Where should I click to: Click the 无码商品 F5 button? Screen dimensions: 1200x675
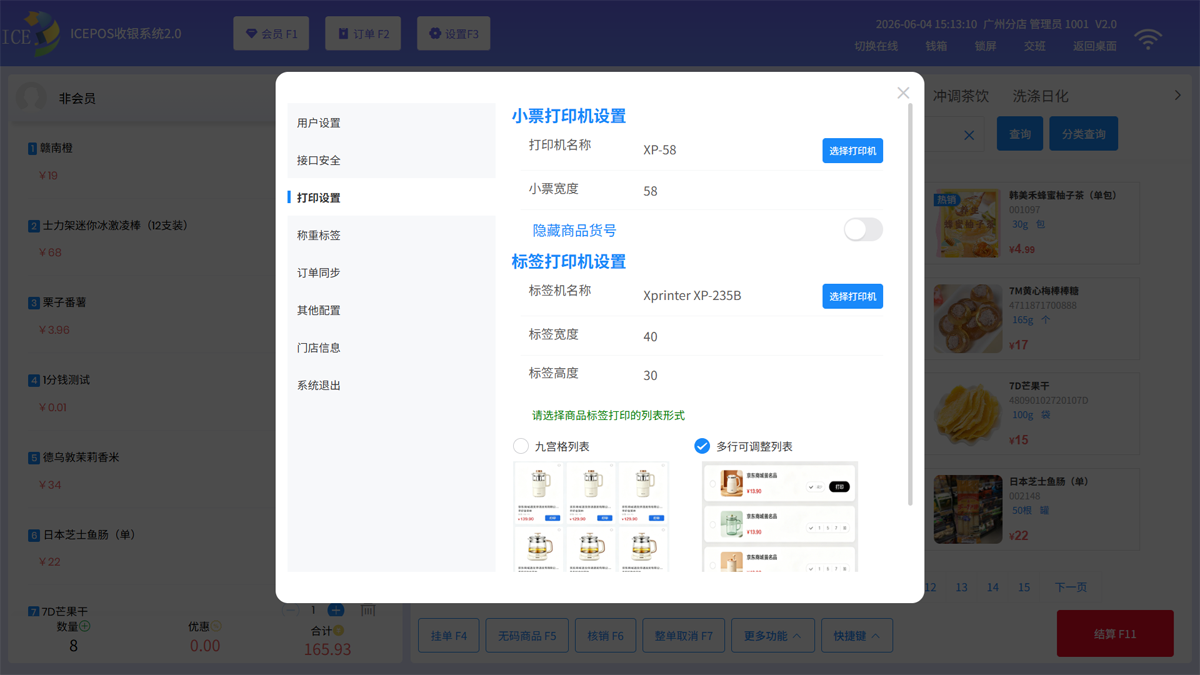527,636
